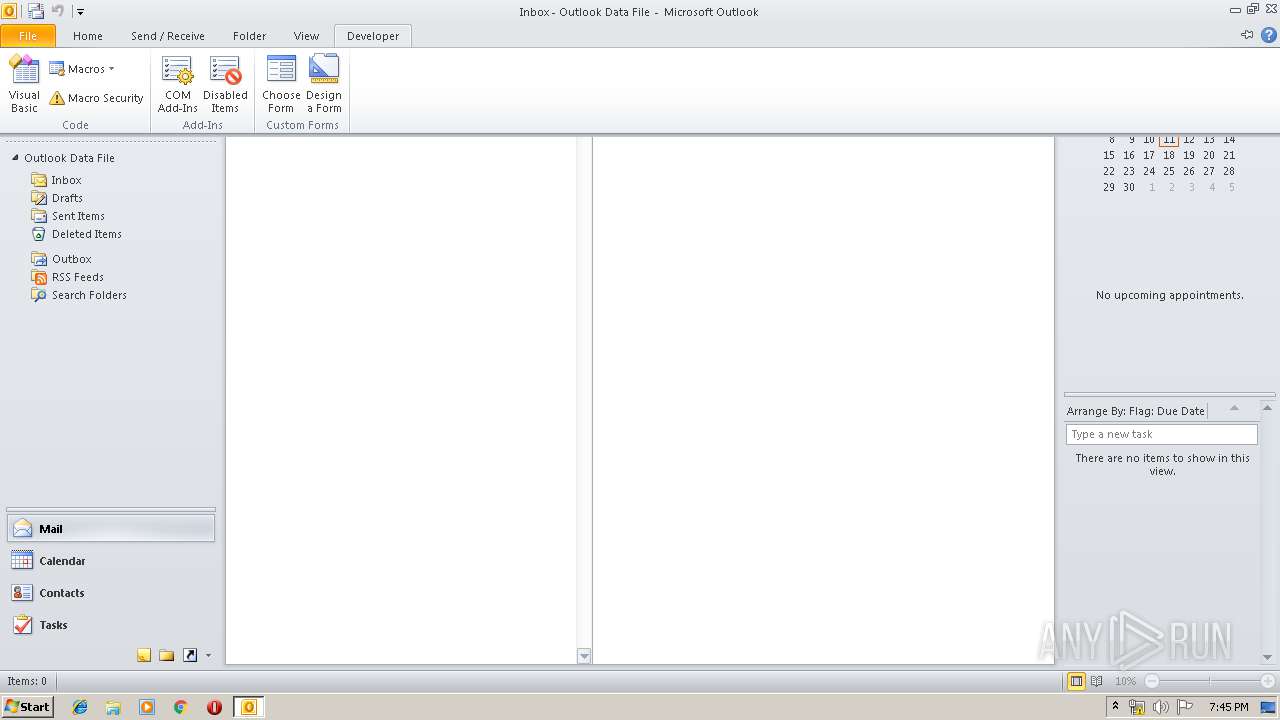Select today's date 11 in calendar
Viewport: 1280px width, 720px height.
pyautogui.click(x=1168, y=140)
